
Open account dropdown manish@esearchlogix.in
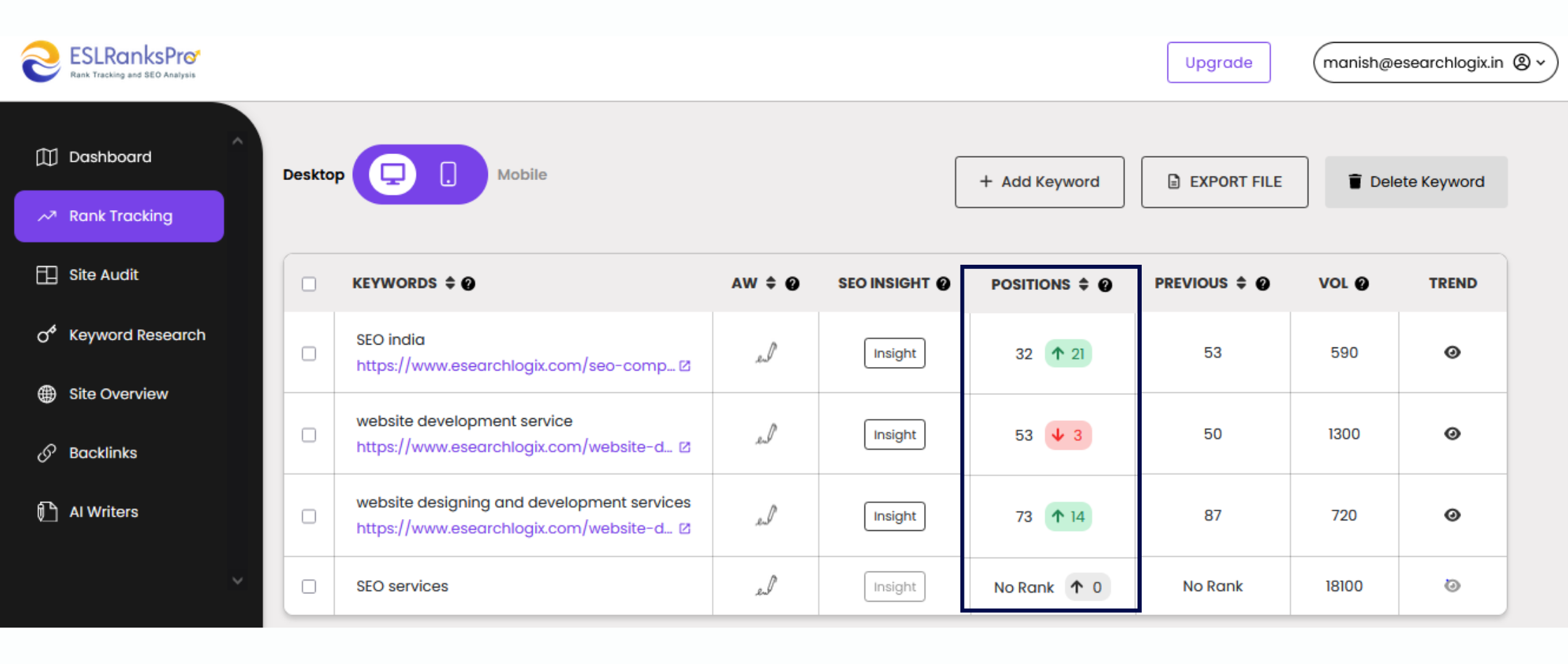[1436, 62]
